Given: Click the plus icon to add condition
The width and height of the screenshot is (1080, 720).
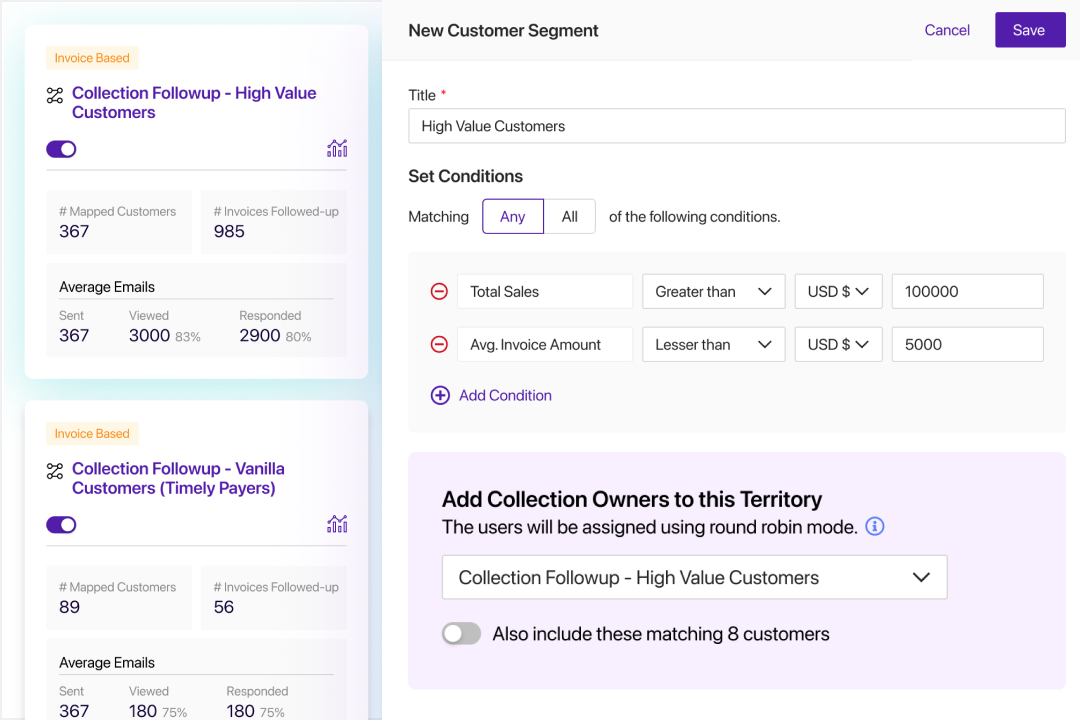Looking at the screenshot, I should click(440, 396).
